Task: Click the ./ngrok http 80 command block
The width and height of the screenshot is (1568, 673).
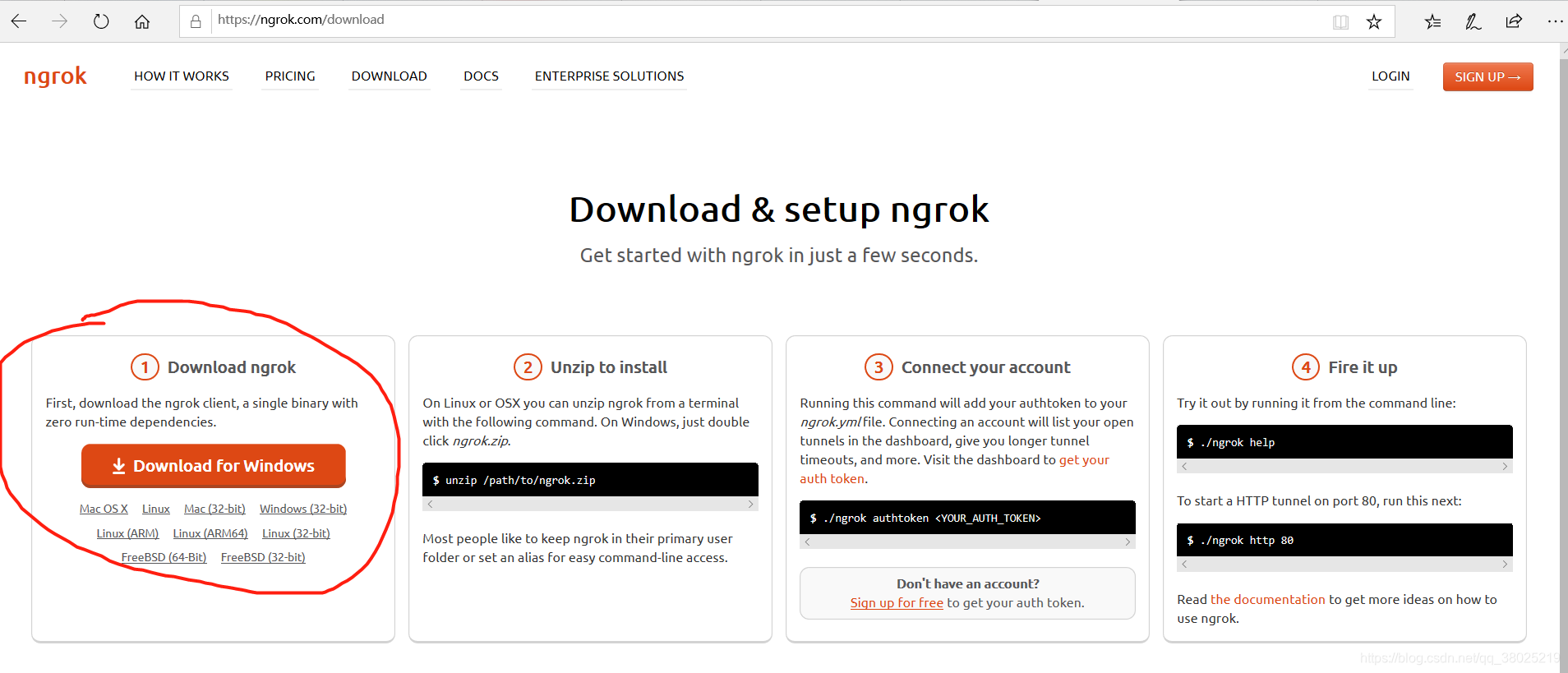Action: [1344, 540]
